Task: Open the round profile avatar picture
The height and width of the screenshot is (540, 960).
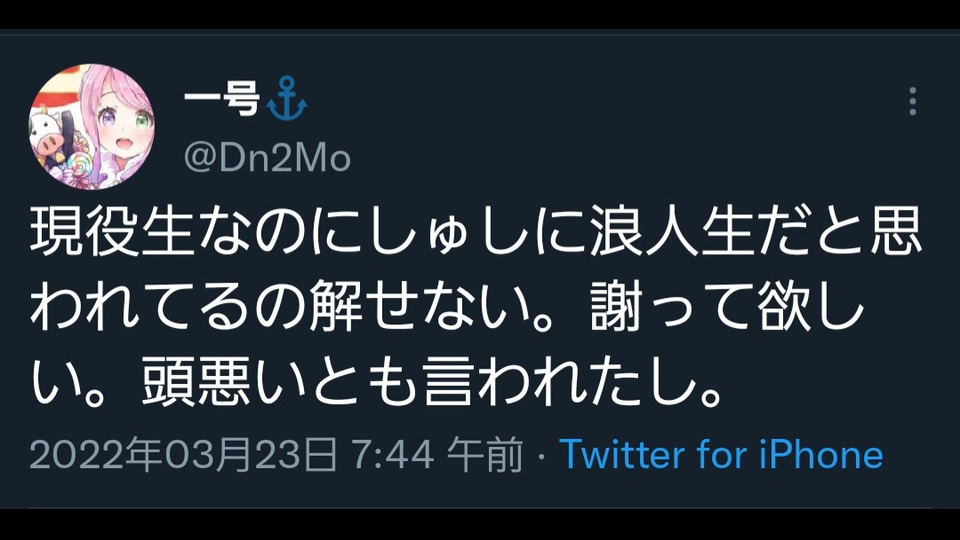Action: (92, 126)
